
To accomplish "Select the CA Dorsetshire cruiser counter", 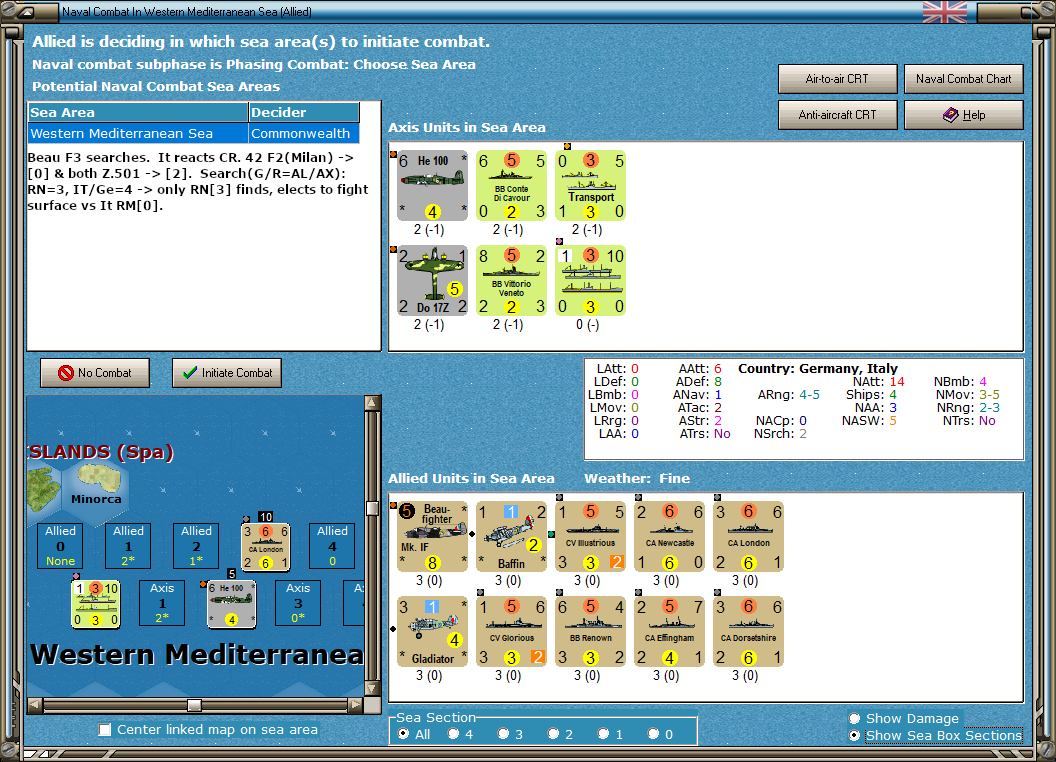I will [x=748, y=631].
